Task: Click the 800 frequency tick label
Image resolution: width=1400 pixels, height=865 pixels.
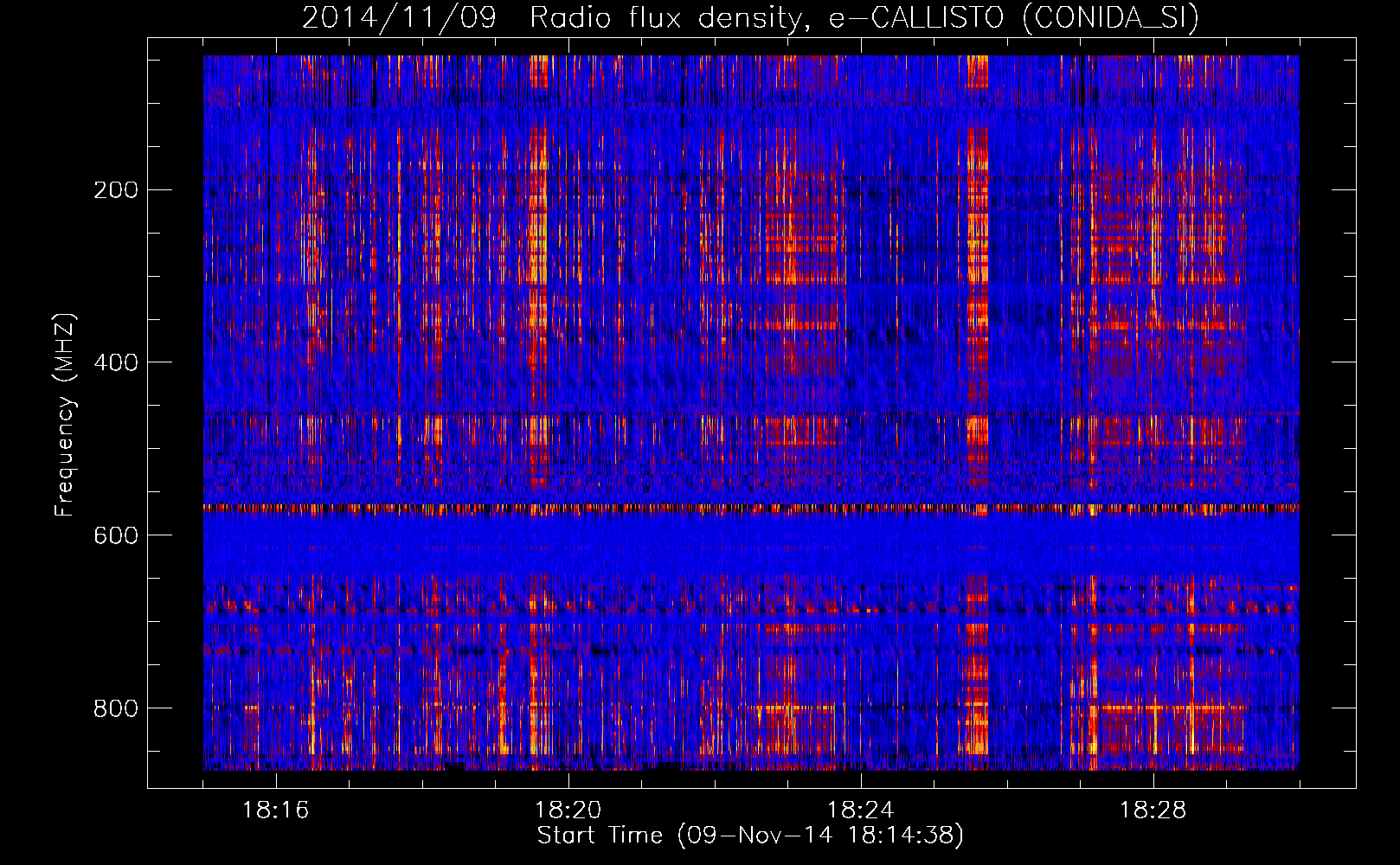Action: [x=116, y=709]
